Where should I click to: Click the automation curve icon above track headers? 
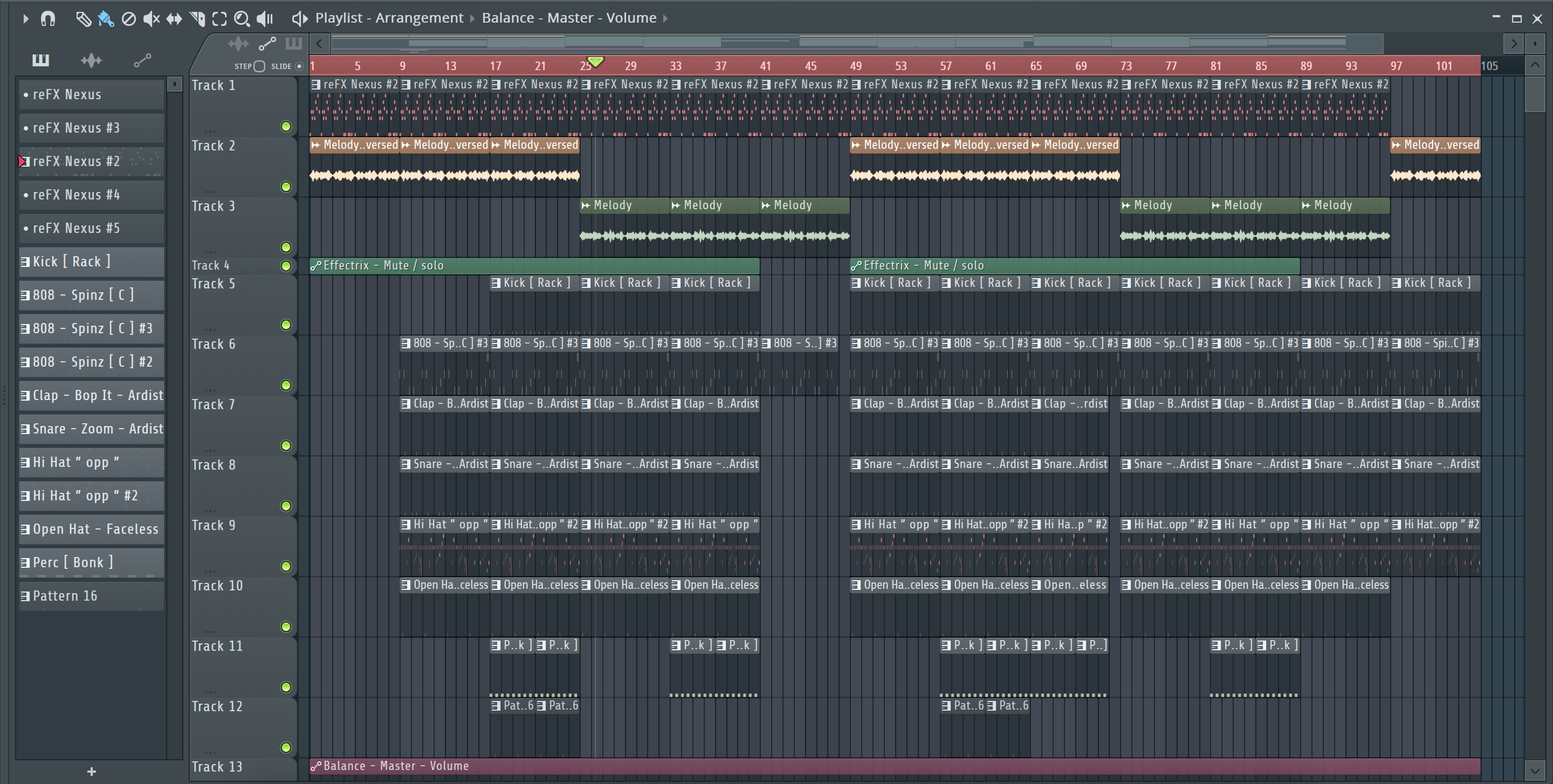267,43
